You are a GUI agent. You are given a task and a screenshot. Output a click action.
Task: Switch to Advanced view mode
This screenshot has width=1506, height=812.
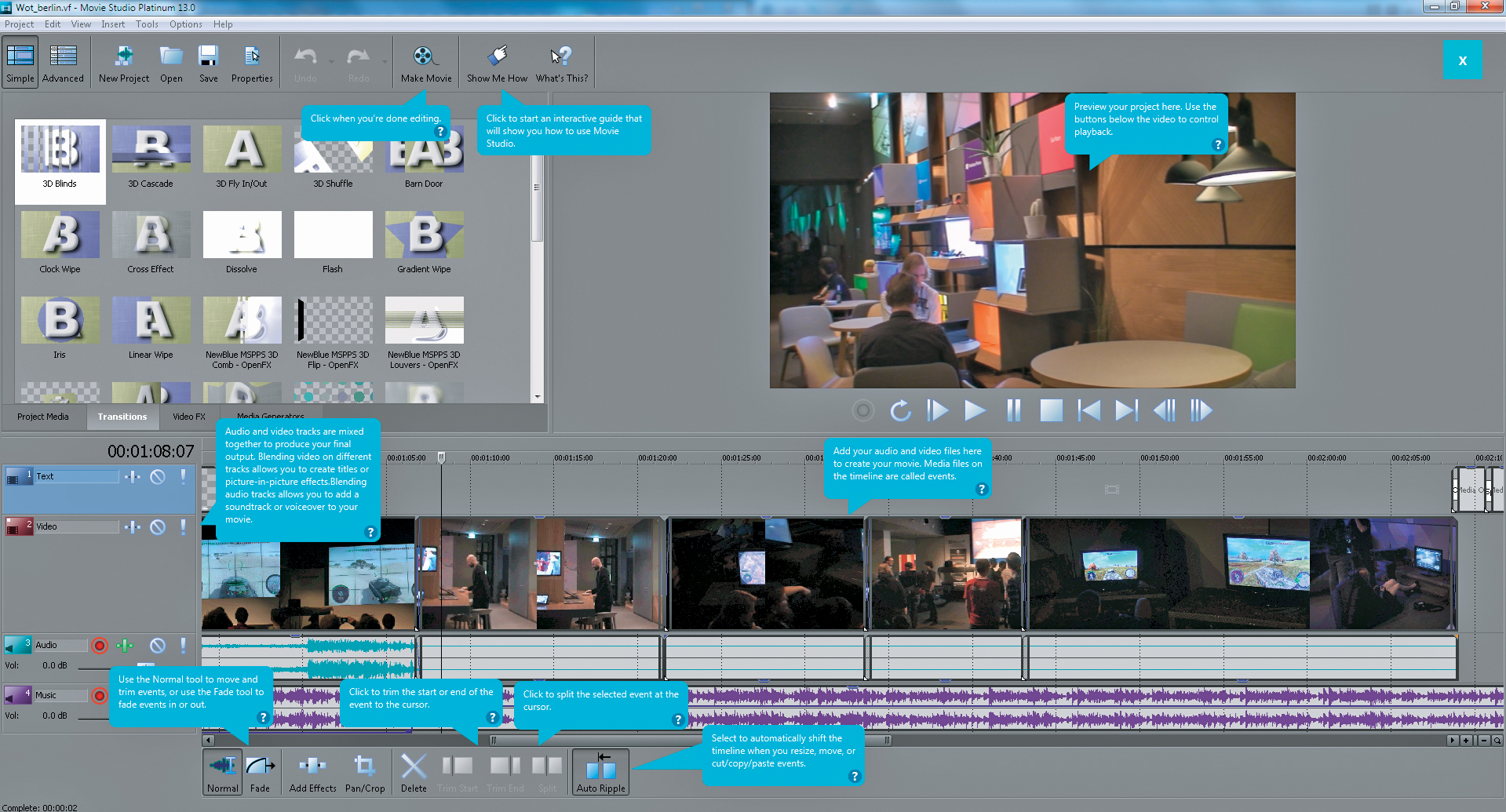(63, 63)
